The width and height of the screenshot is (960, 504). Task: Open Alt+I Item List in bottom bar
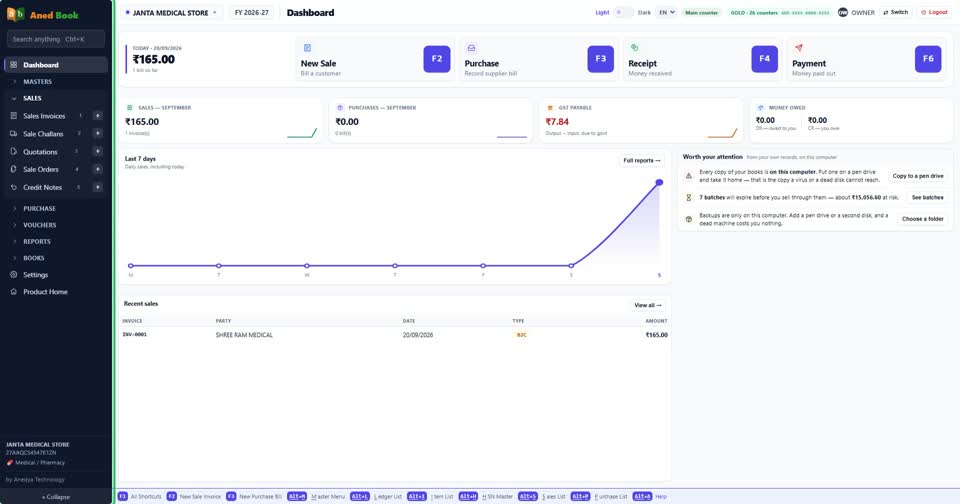(x=430, y=497)
